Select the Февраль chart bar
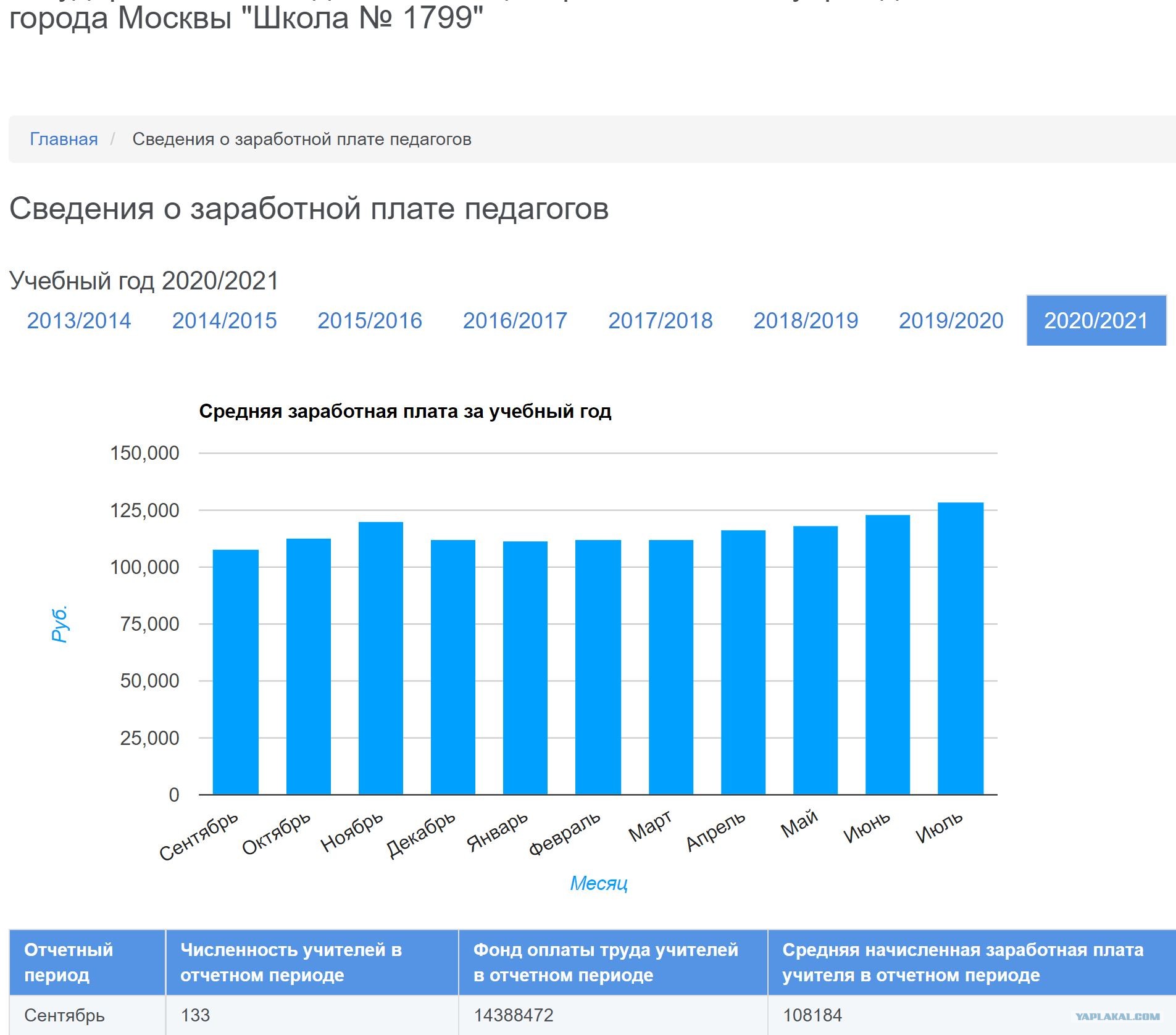Image resolution: width=1176 pixels, height=1035 pixels. point(598,667)
